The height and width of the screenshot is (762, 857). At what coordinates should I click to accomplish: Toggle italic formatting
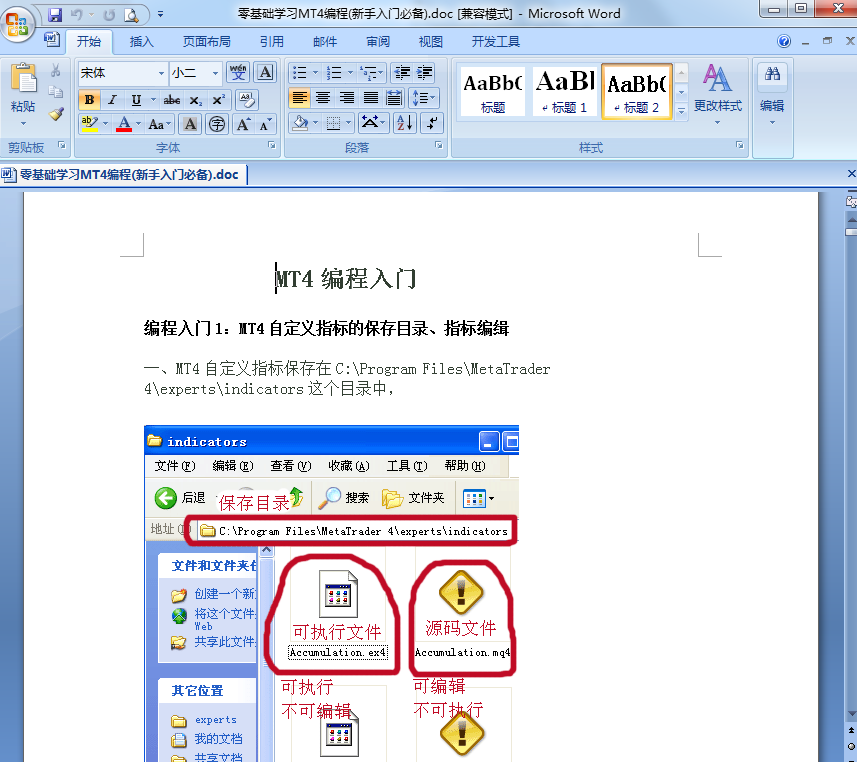113,99
